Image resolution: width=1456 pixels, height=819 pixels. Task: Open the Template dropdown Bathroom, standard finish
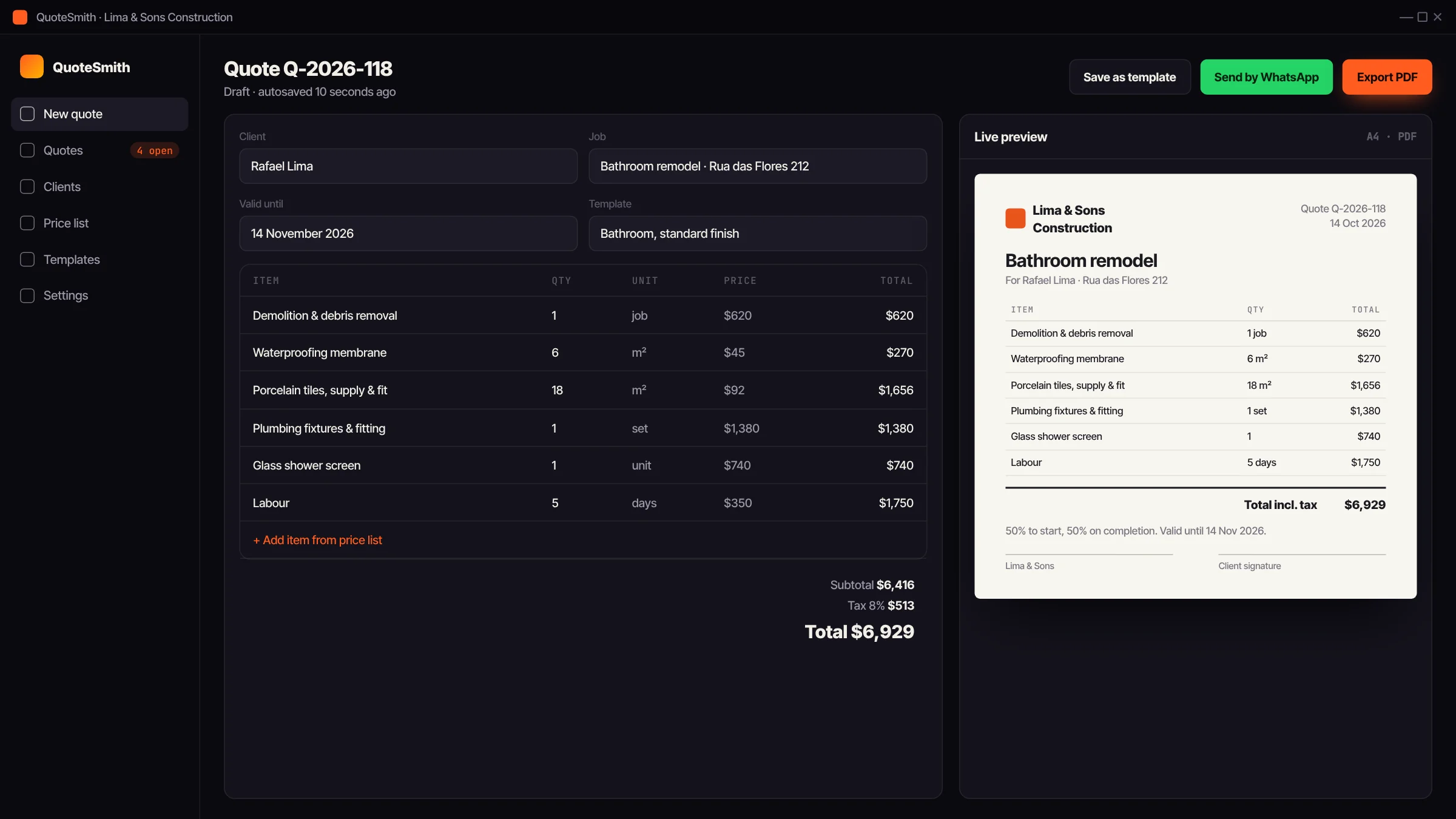[x=758, y=234]
